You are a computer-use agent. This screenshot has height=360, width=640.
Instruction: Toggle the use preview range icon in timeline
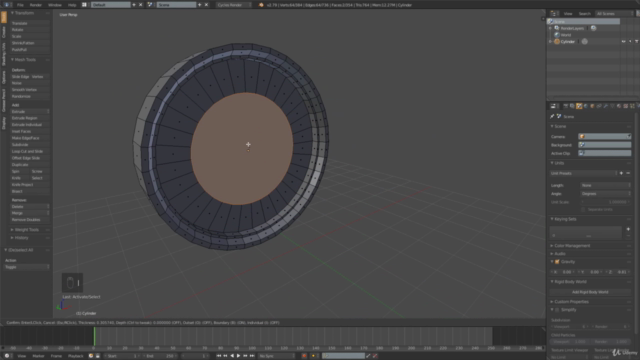pos(91,356)
